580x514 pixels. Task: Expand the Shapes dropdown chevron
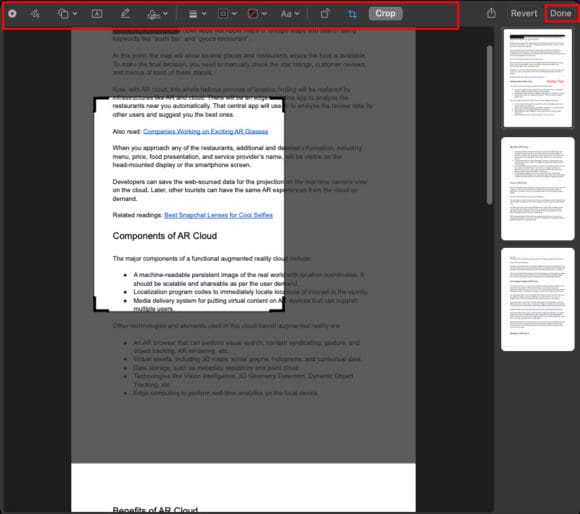coord(75,14)
